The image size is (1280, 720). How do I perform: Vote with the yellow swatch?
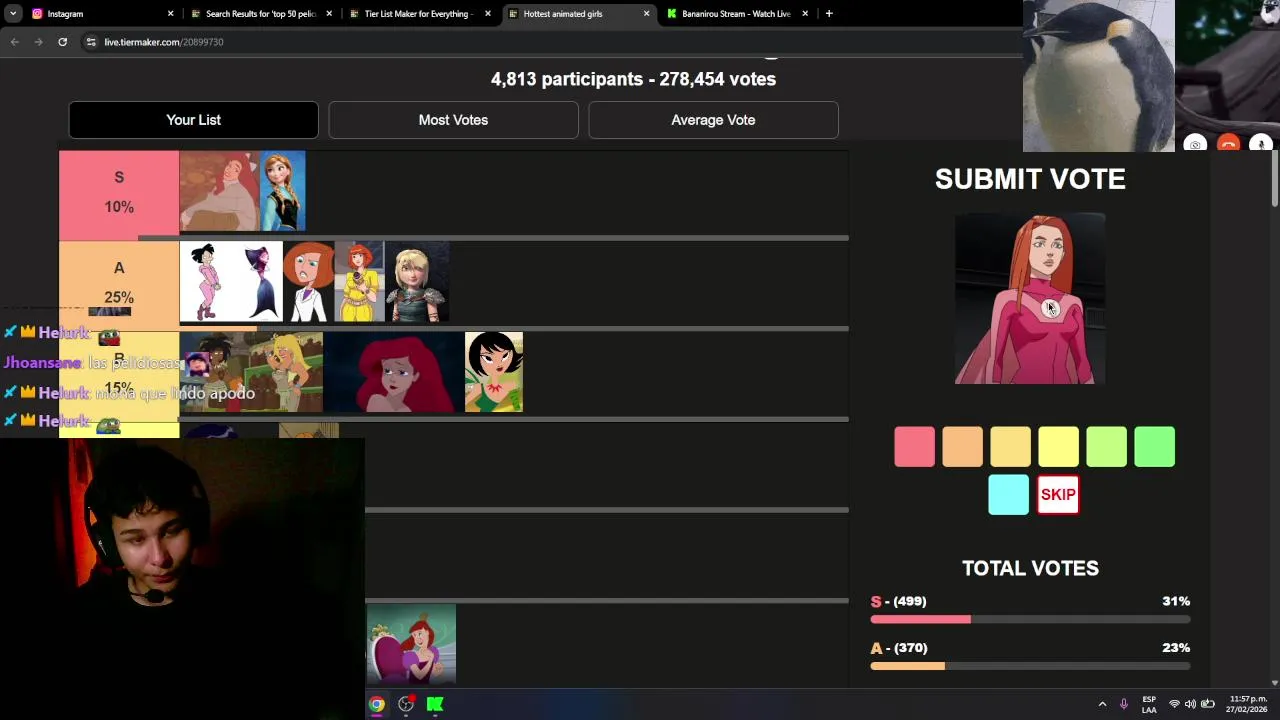1058,447
